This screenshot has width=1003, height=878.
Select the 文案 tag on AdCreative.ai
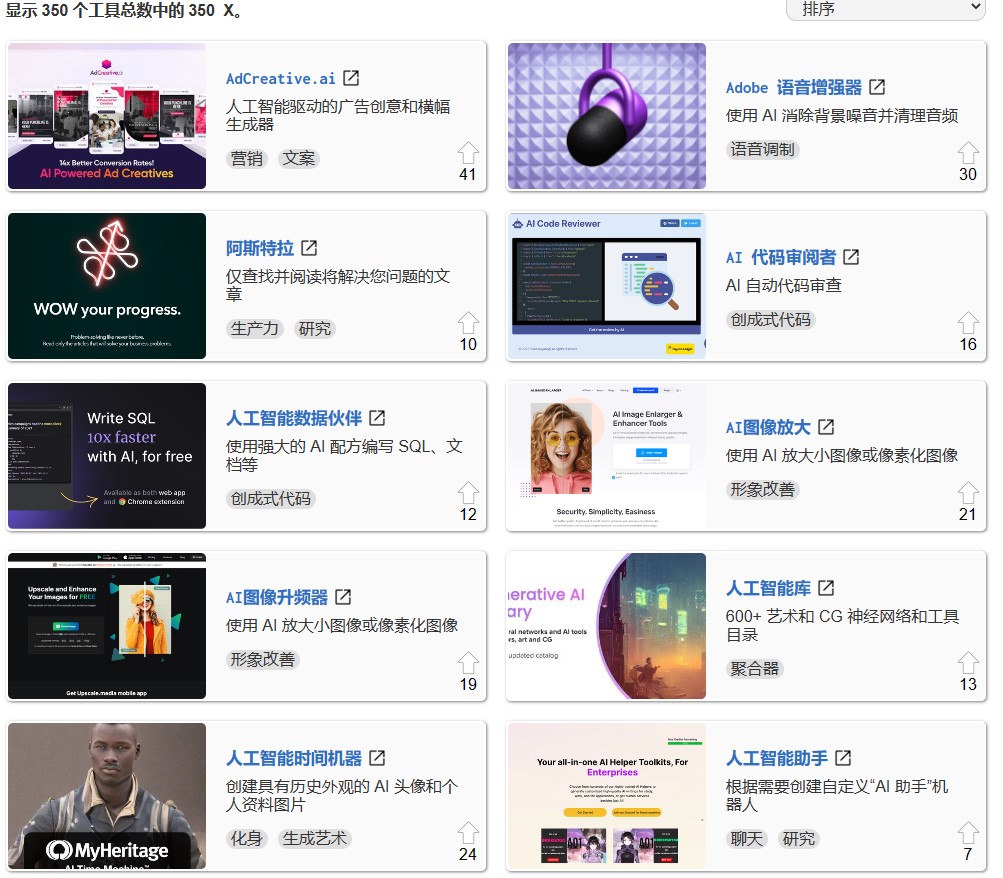(299, 159)
